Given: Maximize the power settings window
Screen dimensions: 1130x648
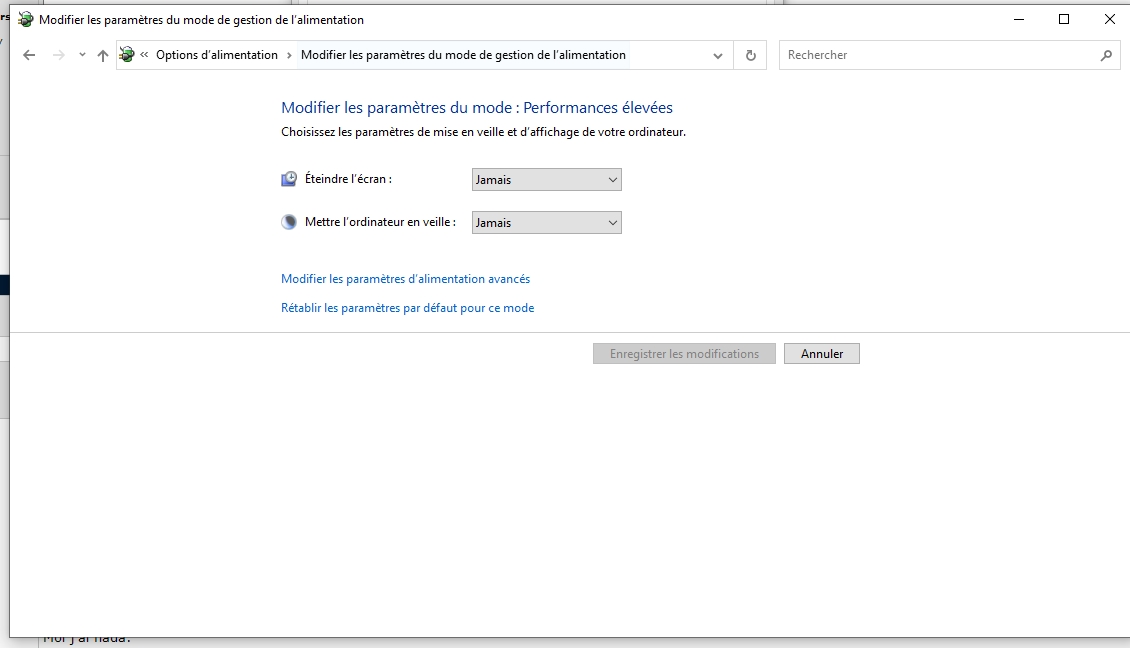Looking at the screenshot, I should point(1064,19).
